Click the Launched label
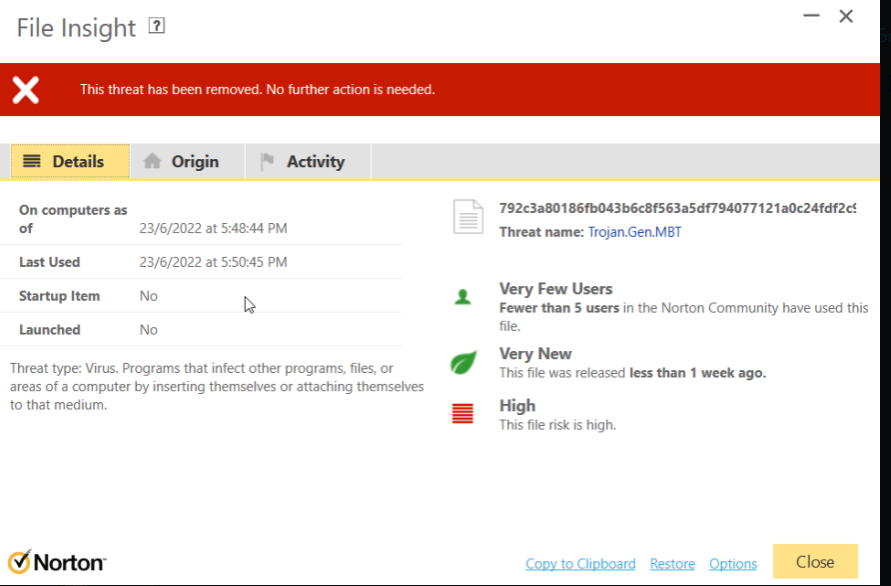Screen dimensions: 891x586 pos(49,330)
